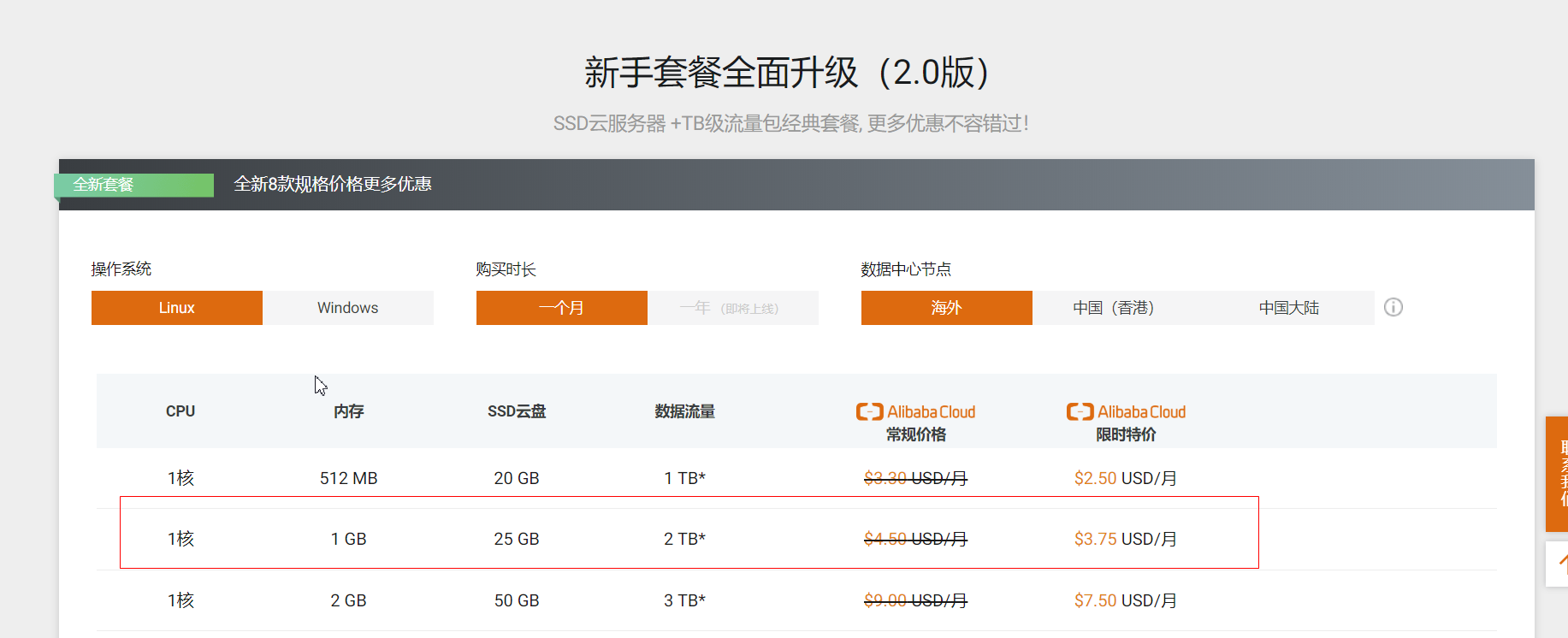Viewport: 1568px width, 638px height.
Task: Click the SSD云服务器 +TB级流量包 subtitle
Action: pos(791,124)
